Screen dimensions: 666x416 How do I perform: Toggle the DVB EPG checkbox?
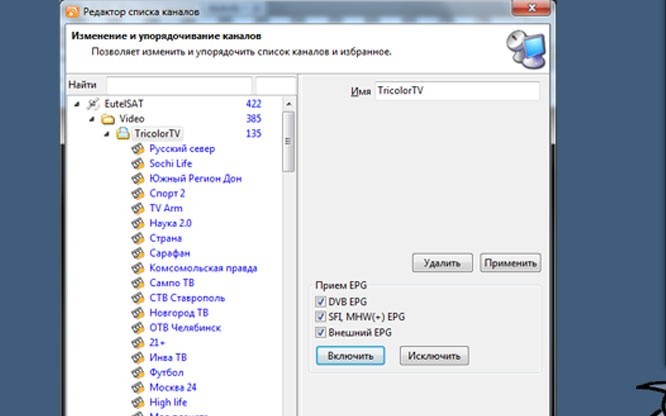point(320,301)
